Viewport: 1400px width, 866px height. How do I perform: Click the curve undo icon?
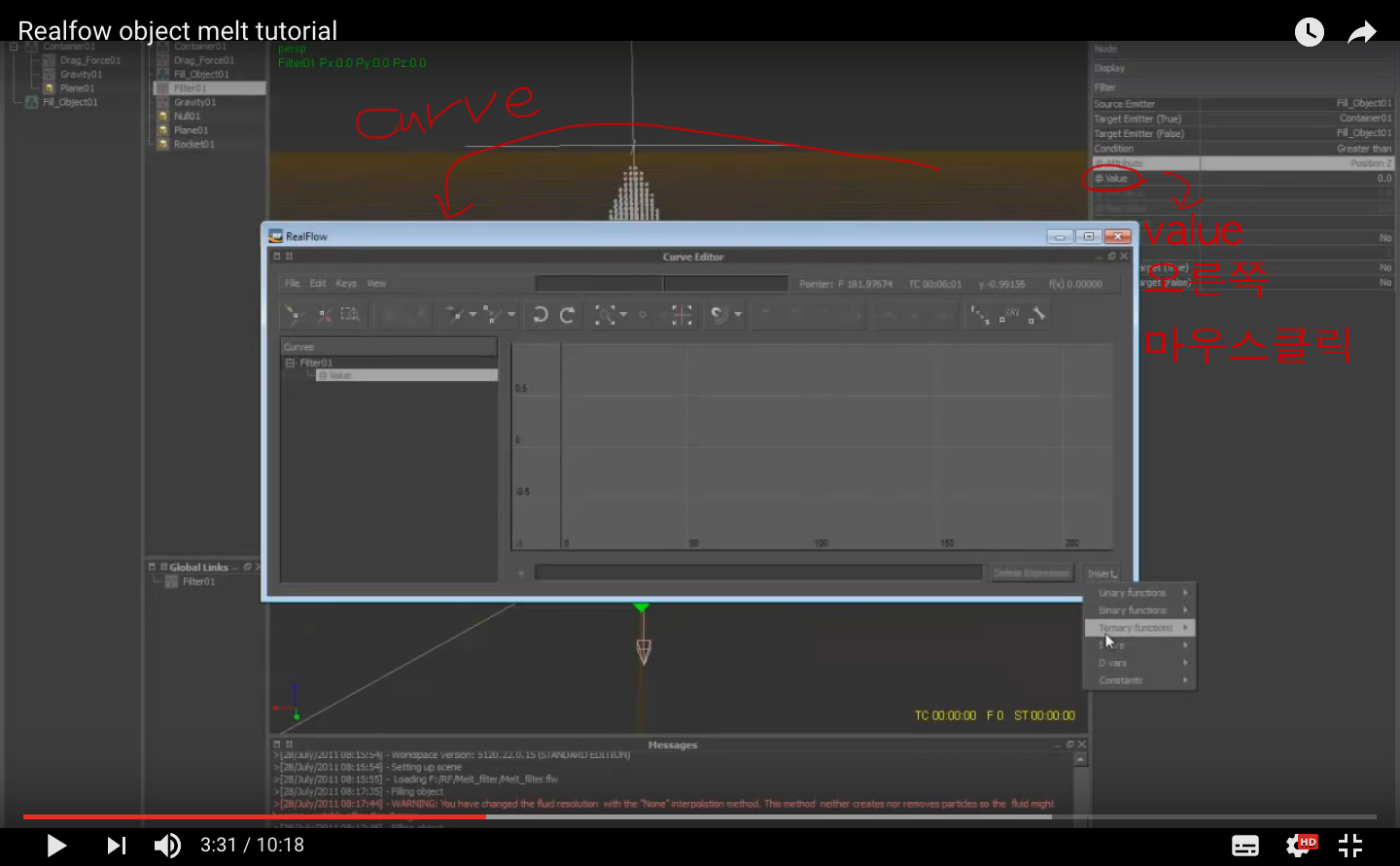(x=541, y=315)
